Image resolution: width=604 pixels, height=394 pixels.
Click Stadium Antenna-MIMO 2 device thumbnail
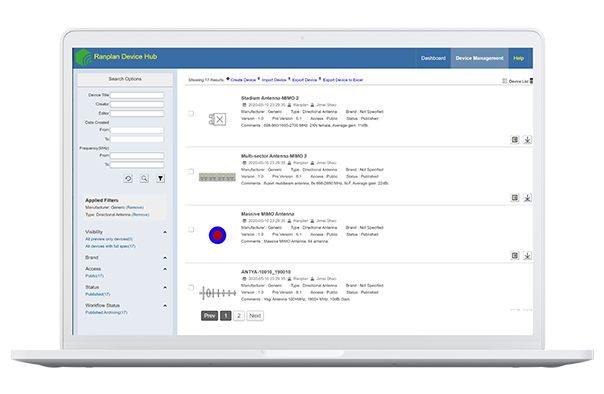217,119
